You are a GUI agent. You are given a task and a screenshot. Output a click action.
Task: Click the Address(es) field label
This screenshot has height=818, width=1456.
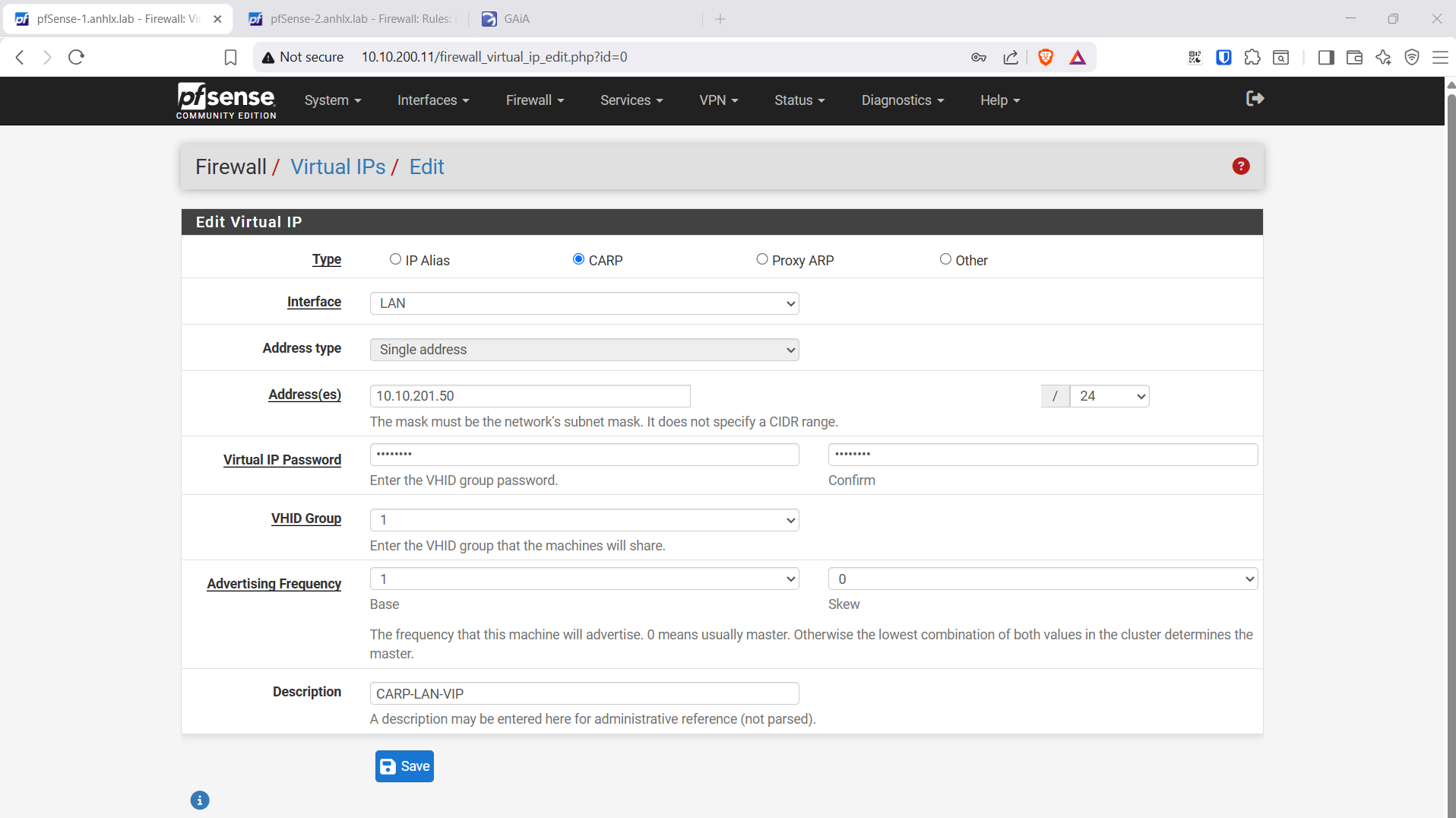[305, 395]
